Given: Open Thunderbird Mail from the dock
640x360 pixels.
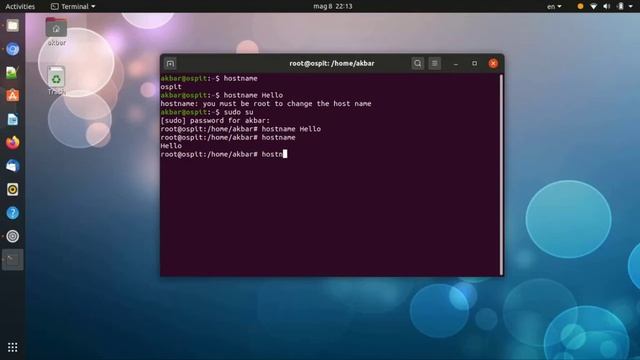Looking at the screenshot, I should 13,166.
